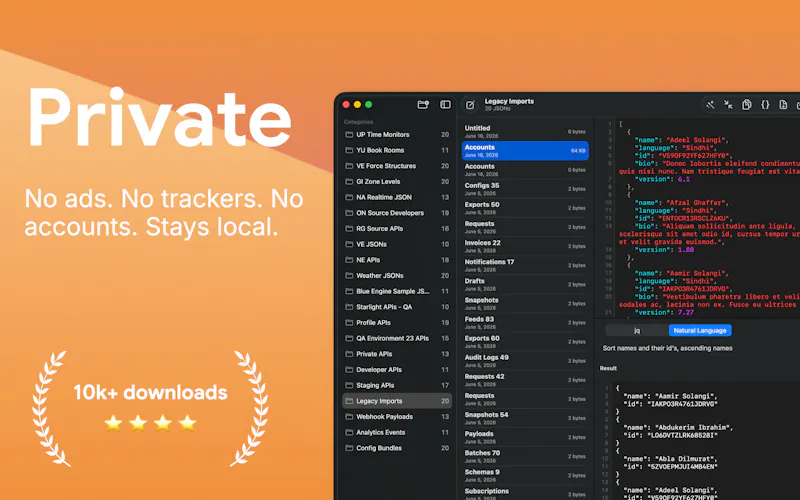
Task: Select the Configs 35 document
Action: 525,189
